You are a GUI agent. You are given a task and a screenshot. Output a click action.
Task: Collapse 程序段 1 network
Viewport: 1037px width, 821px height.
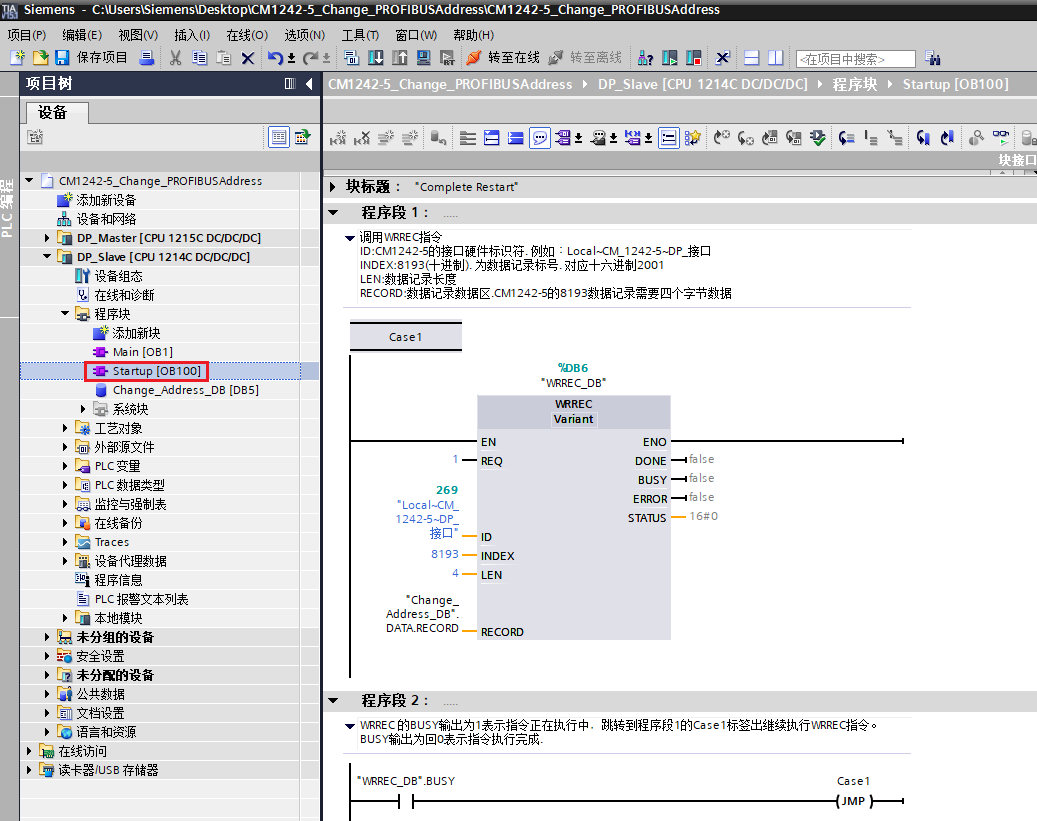(x=333, y=212)
